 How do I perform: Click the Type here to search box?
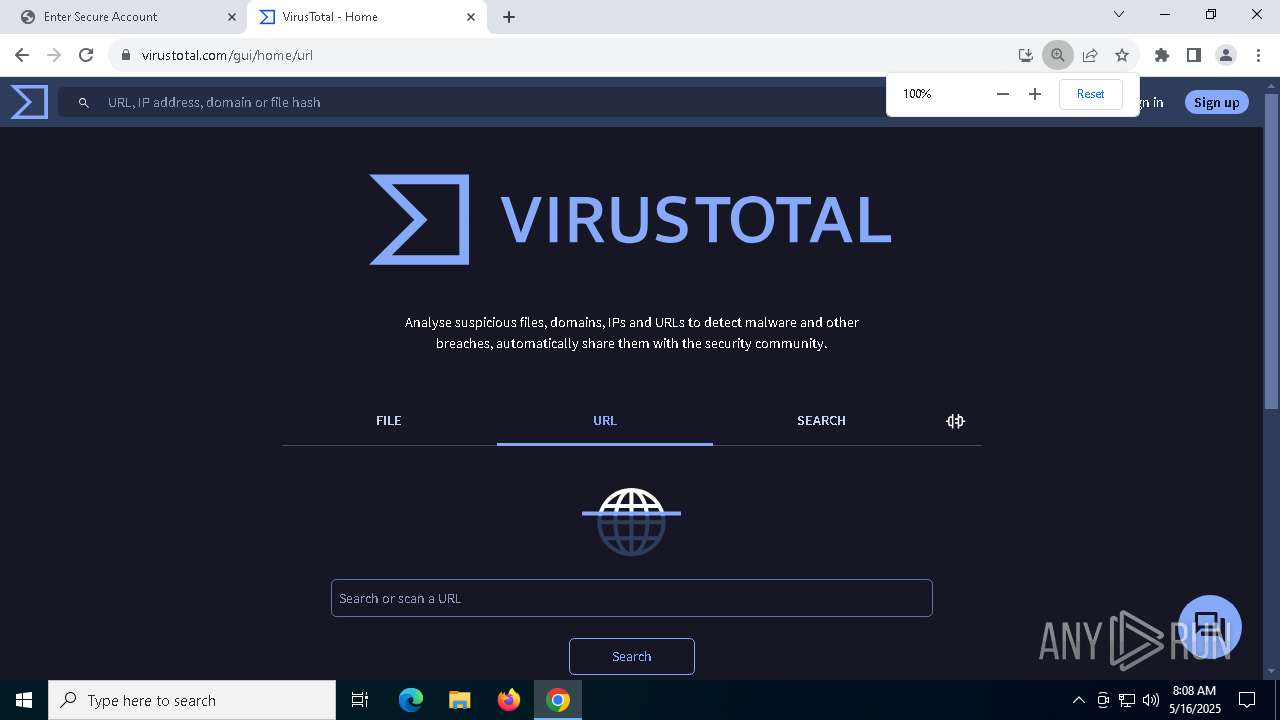pos(192,700)
